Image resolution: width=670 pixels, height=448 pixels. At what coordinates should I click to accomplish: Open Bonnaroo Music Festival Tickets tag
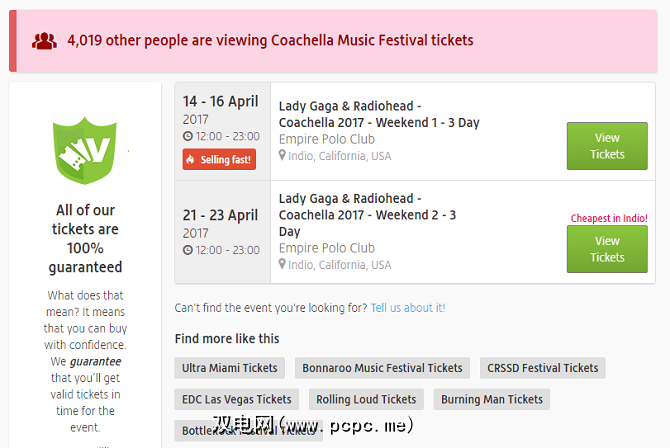click(382, 368)
